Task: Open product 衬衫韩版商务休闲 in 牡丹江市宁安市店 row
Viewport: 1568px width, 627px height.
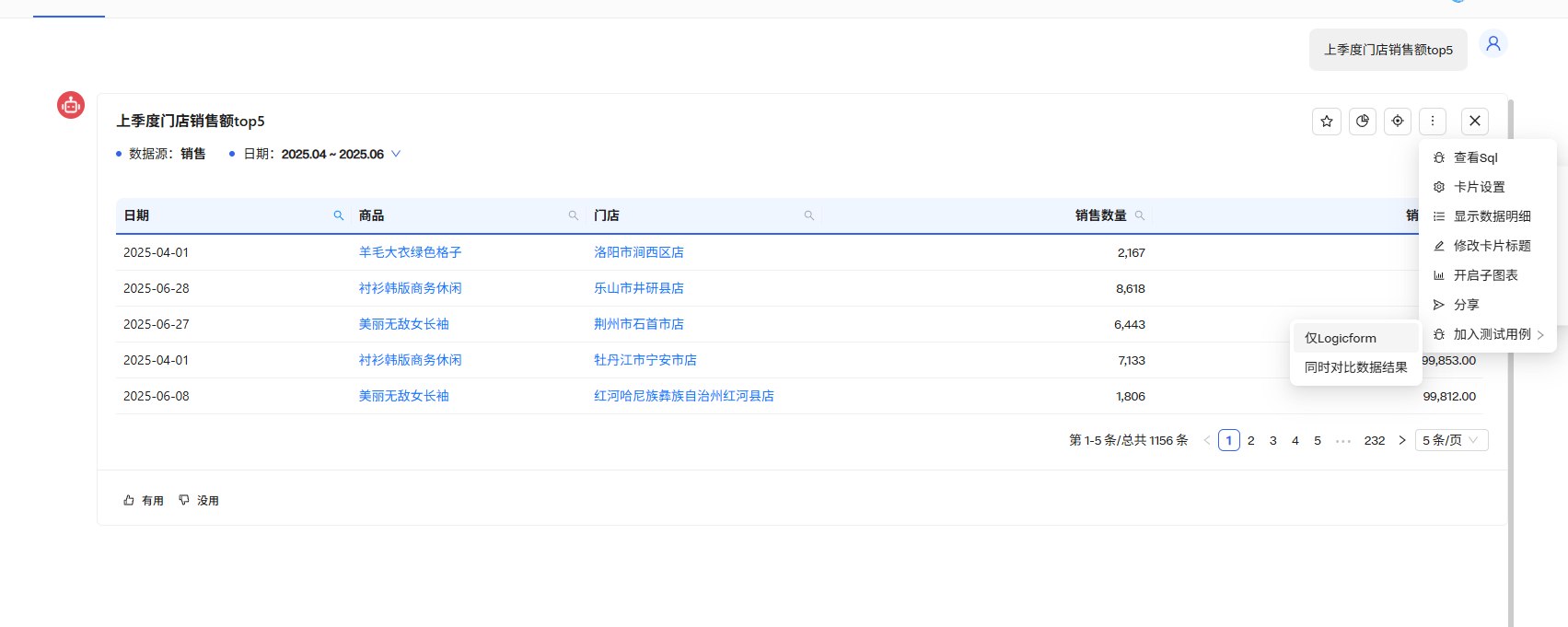Action: tap(411, 360)
